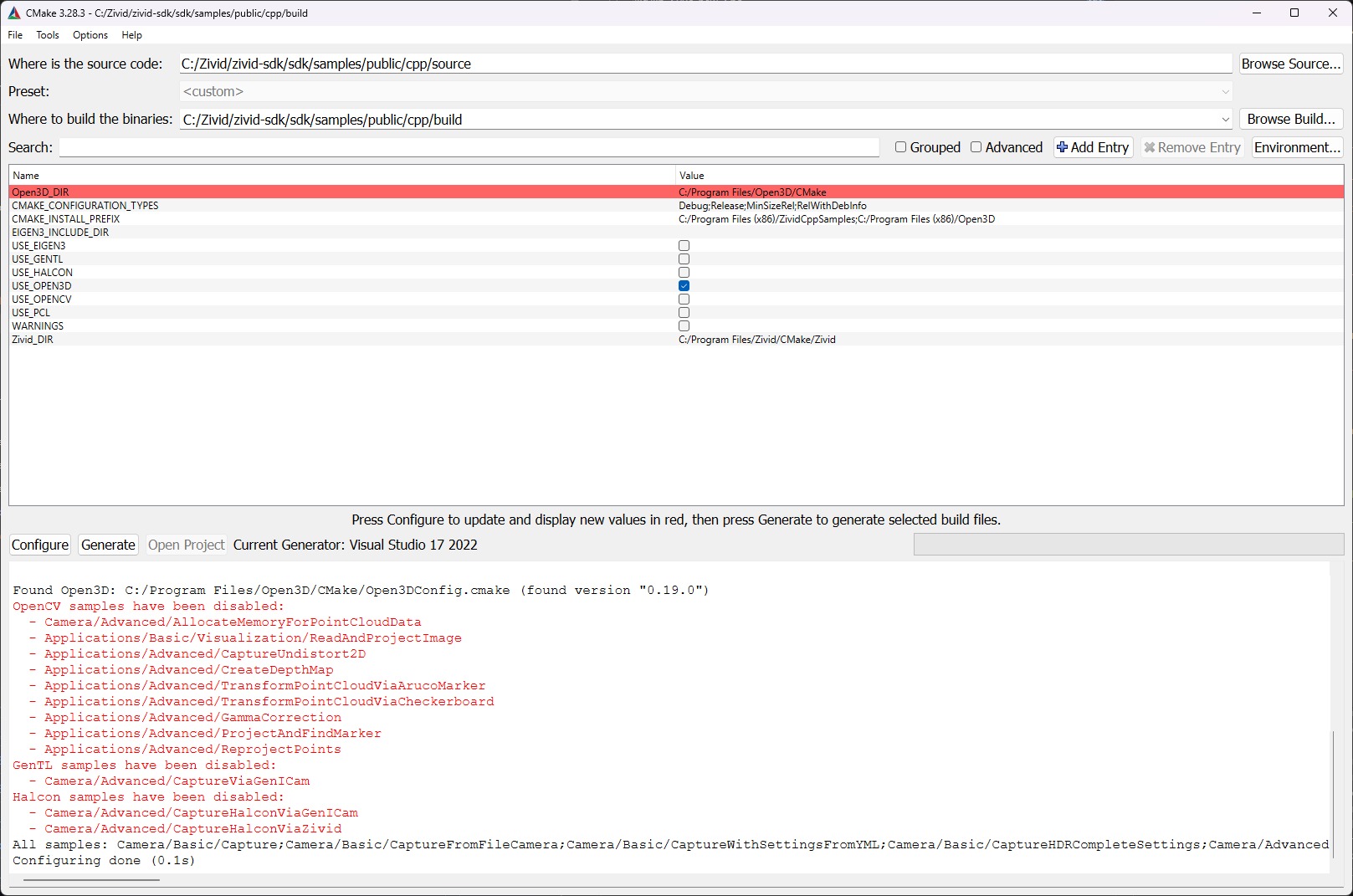Open the build binaries path dropdown

click(1225, 120)
